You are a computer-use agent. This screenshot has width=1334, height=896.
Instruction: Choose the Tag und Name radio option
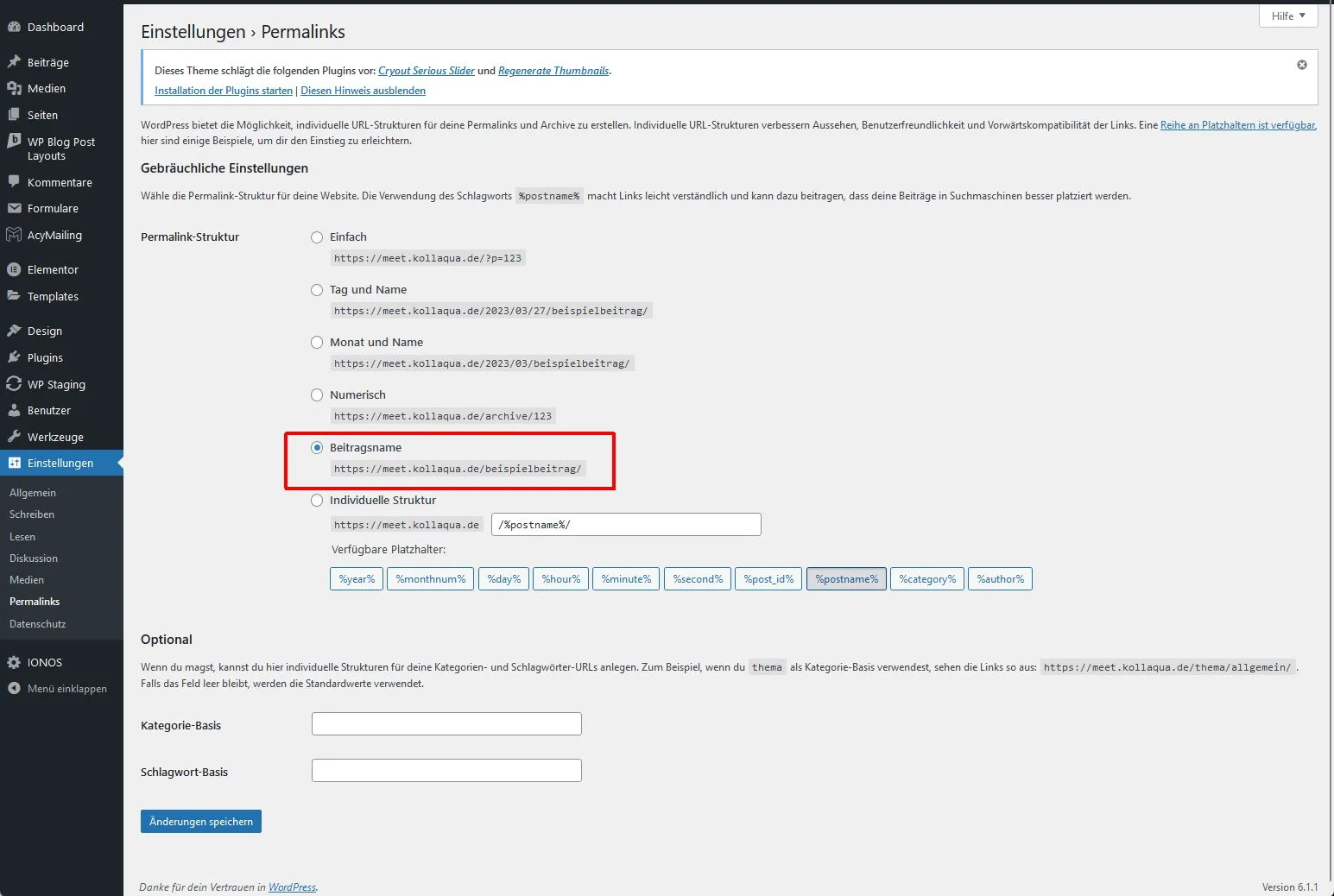coord(317,289)
